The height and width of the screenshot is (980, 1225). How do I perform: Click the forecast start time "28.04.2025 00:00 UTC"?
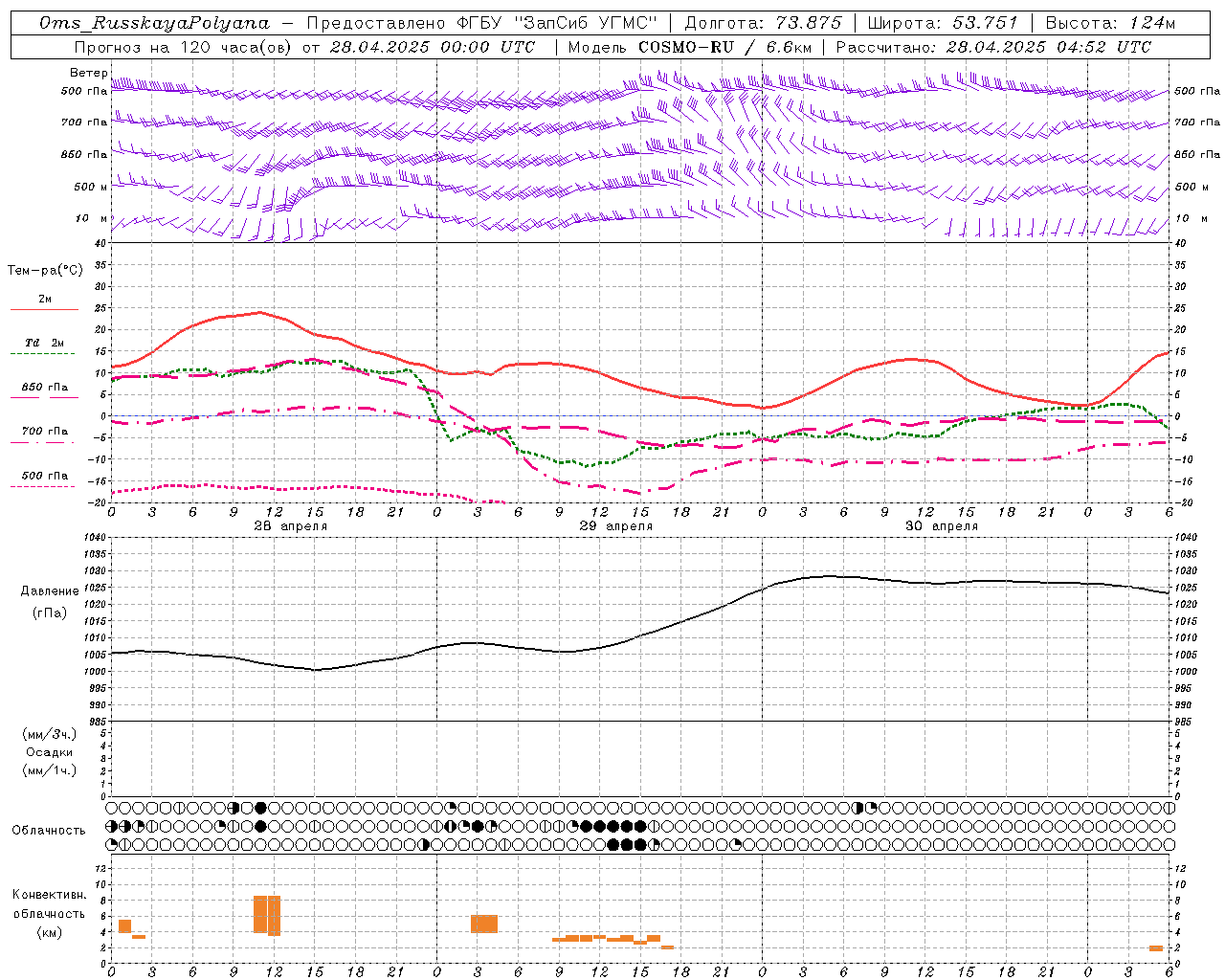pyautogui.click(x=433, y=47)
